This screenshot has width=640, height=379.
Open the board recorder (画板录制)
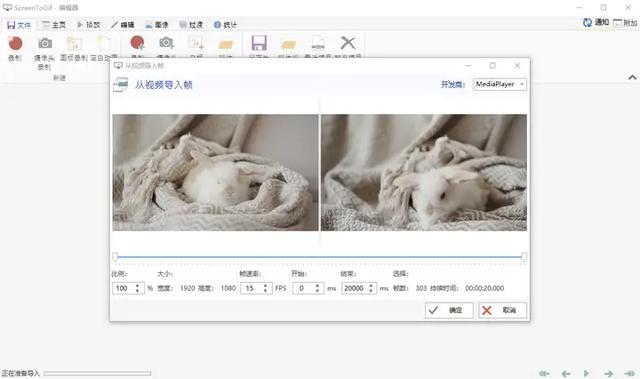pyautogui.click(x=74, y=48)
